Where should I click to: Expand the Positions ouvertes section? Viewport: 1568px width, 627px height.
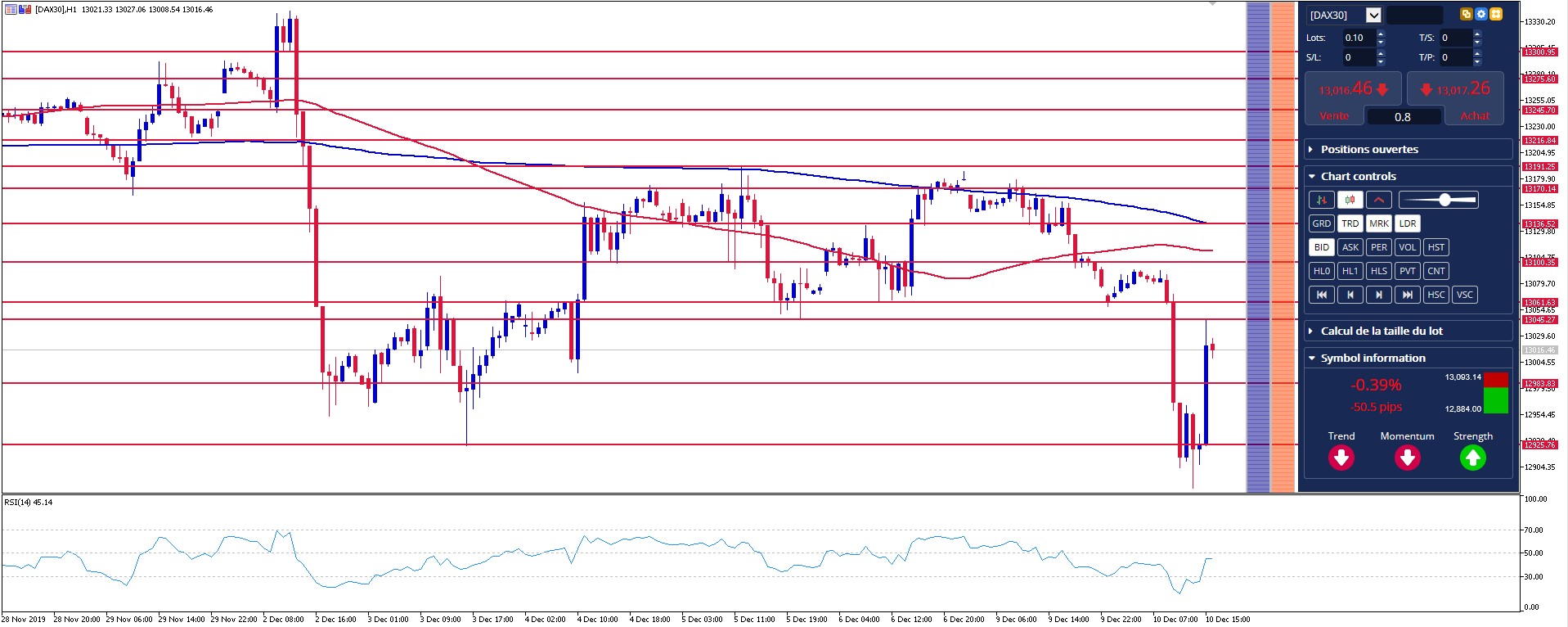pos(1369,149)
